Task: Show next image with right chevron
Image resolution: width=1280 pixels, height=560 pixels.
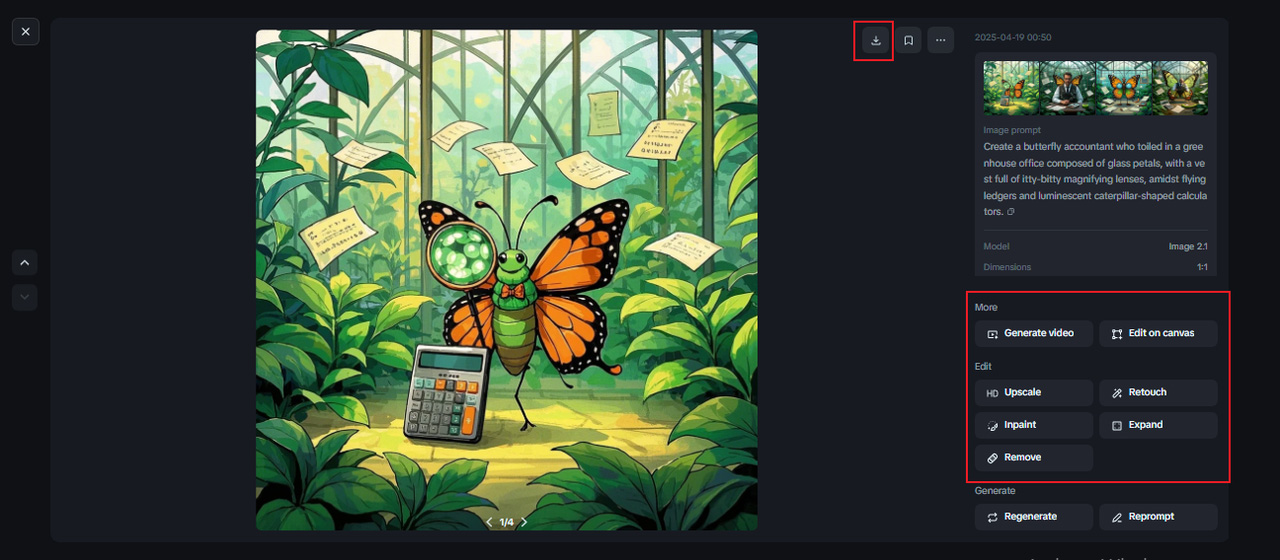Action: (x=524, y=522)
